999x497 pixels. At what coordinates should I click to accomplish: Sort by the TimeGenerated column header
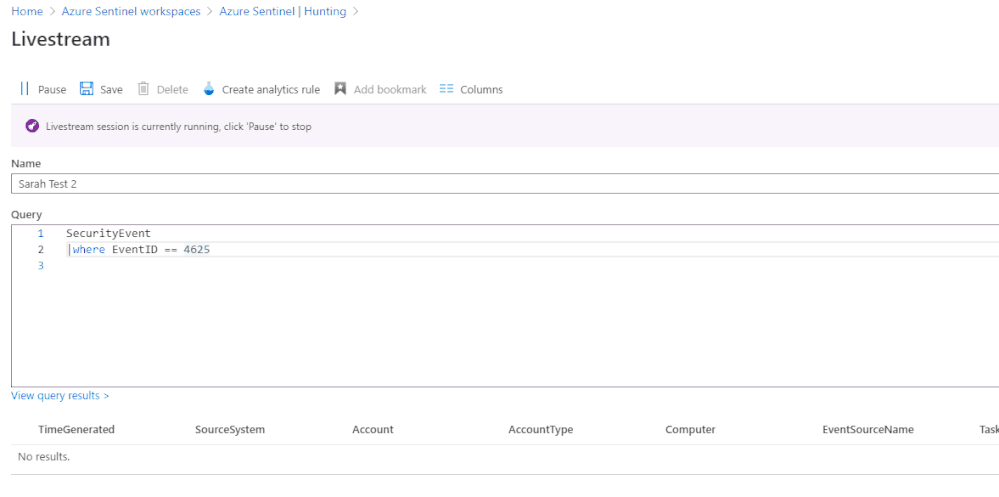[76, 430]
